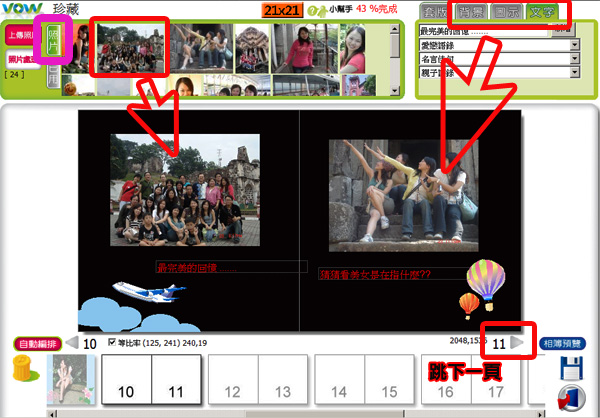The width and height of the screenshot is (600, 418).
Task: Expand the 親子語錄 dropdown
Action: pyautogui.click(x=574, y=72)
